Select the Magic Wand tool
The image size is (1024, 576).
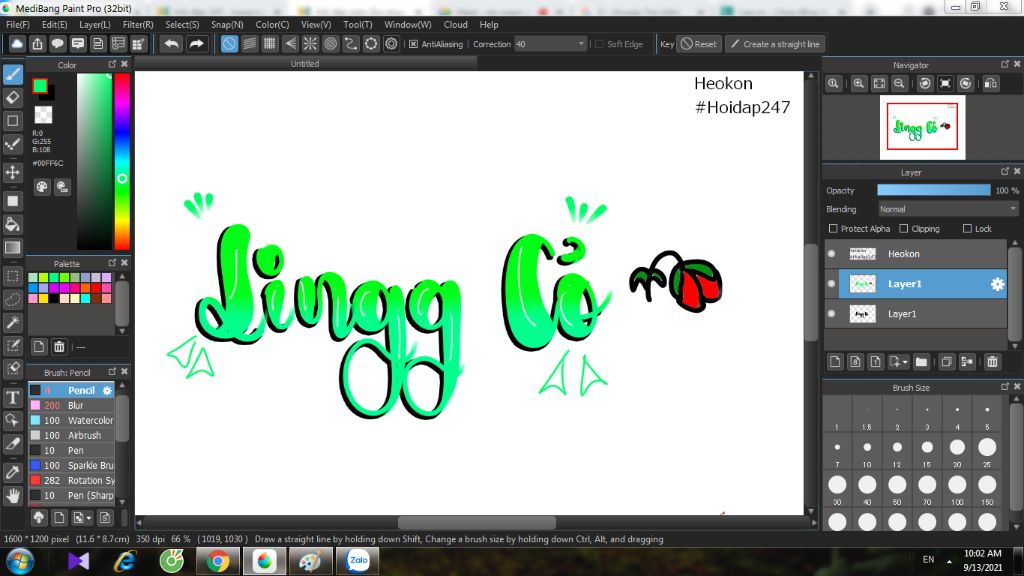pyautogui.click(x=12, y=322)
